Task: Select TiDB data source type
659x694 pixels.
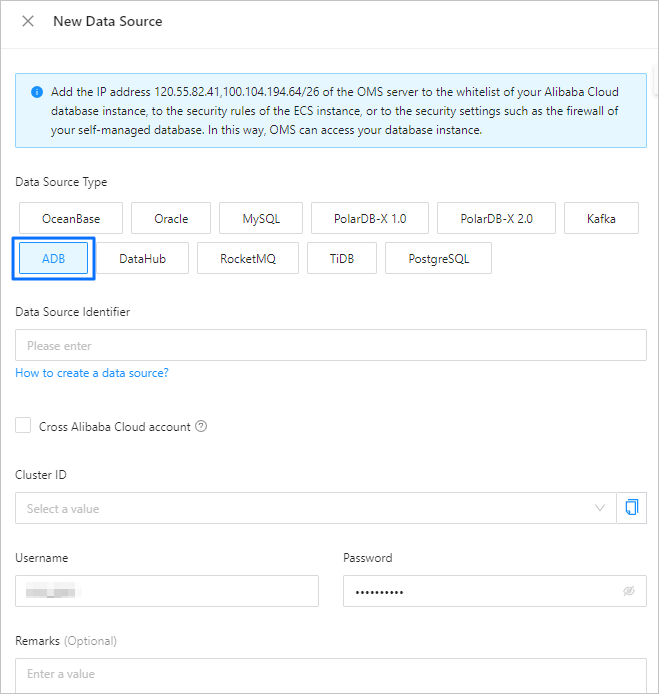Action: (342, 258)
